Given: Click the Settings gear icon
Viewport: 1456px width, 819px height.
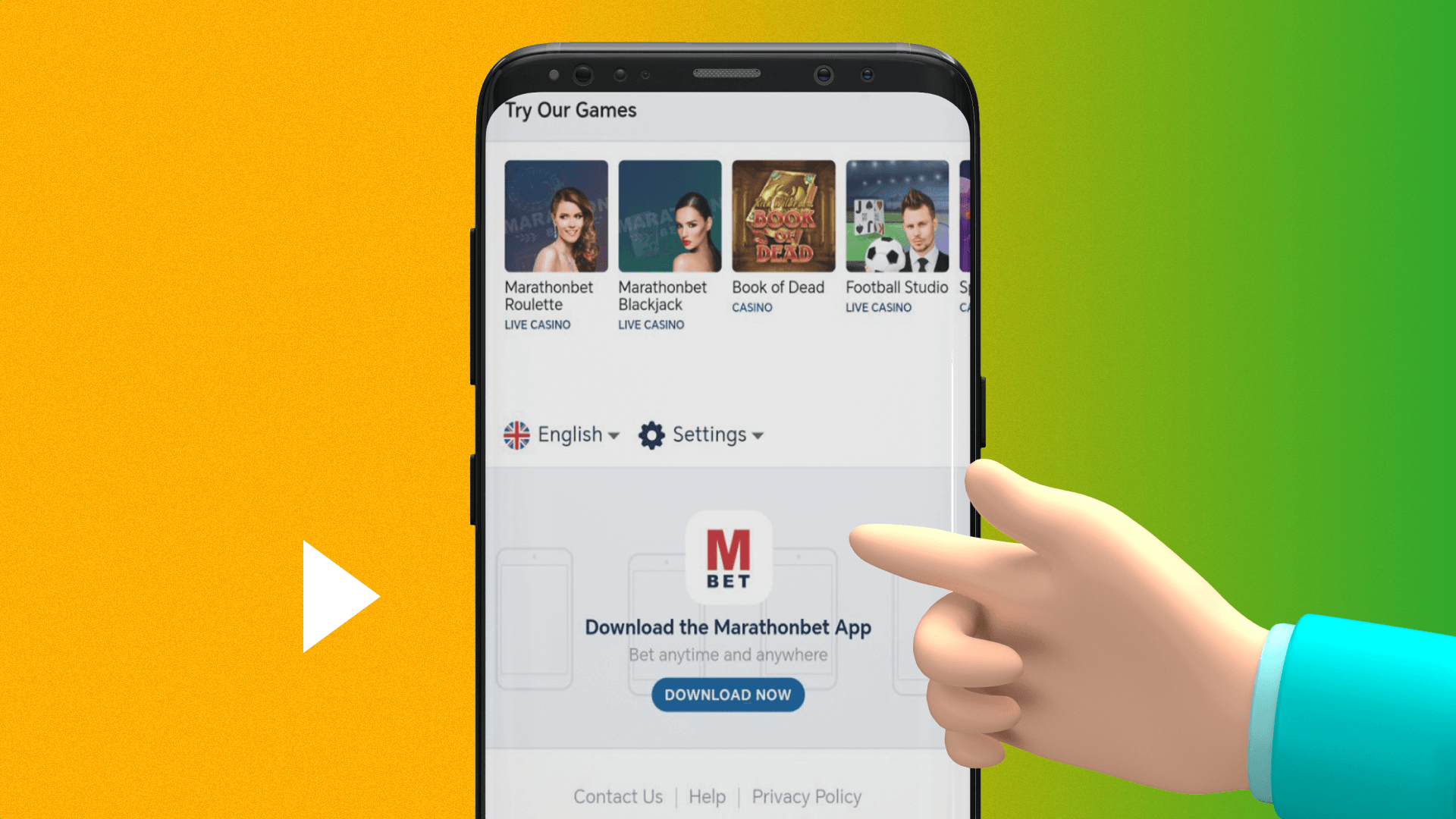Looking at the screenshot, I should (x=651, y=434).
